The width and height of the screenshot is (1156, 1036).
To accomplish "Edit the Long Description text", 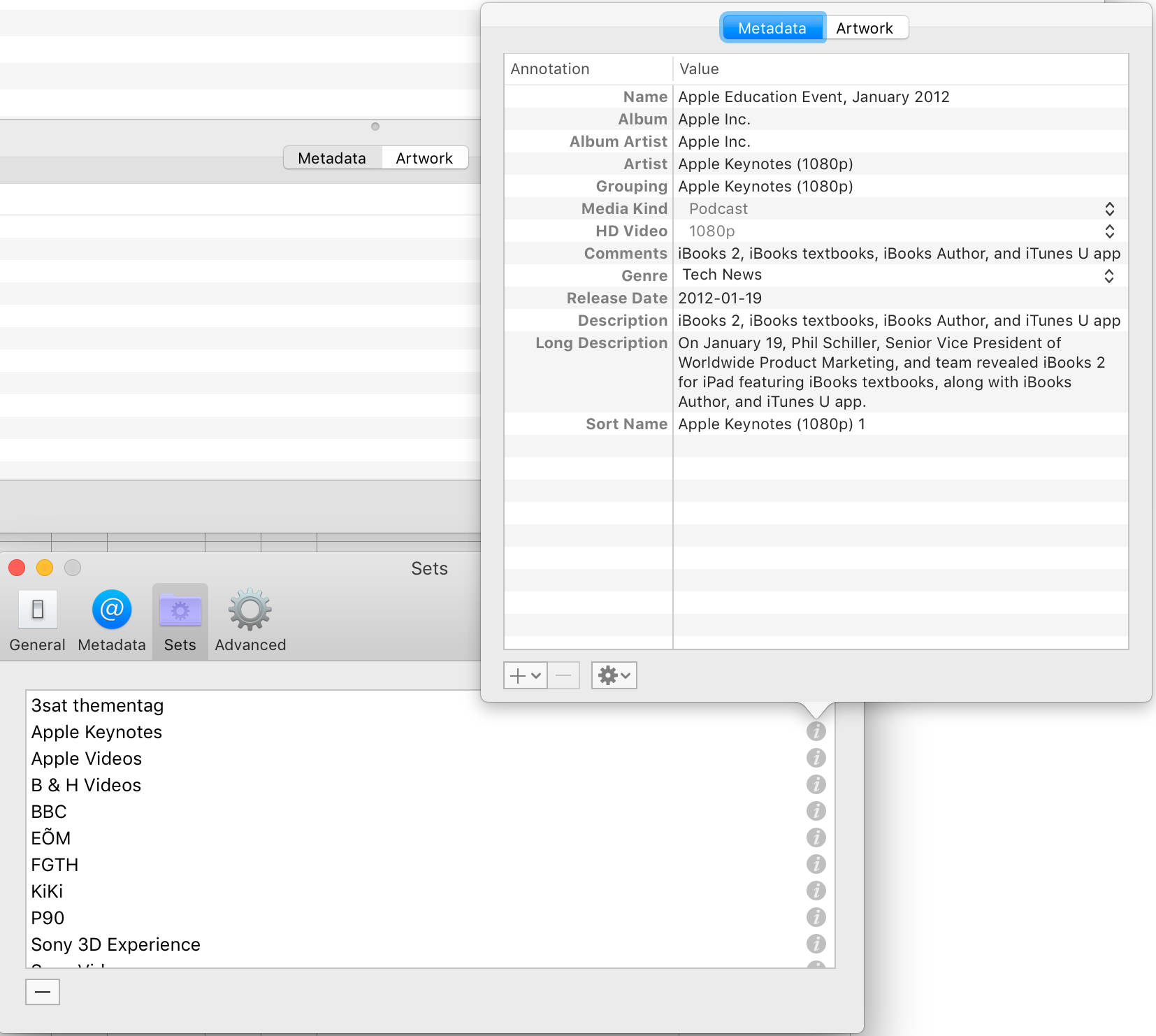I will click(900, 372).
